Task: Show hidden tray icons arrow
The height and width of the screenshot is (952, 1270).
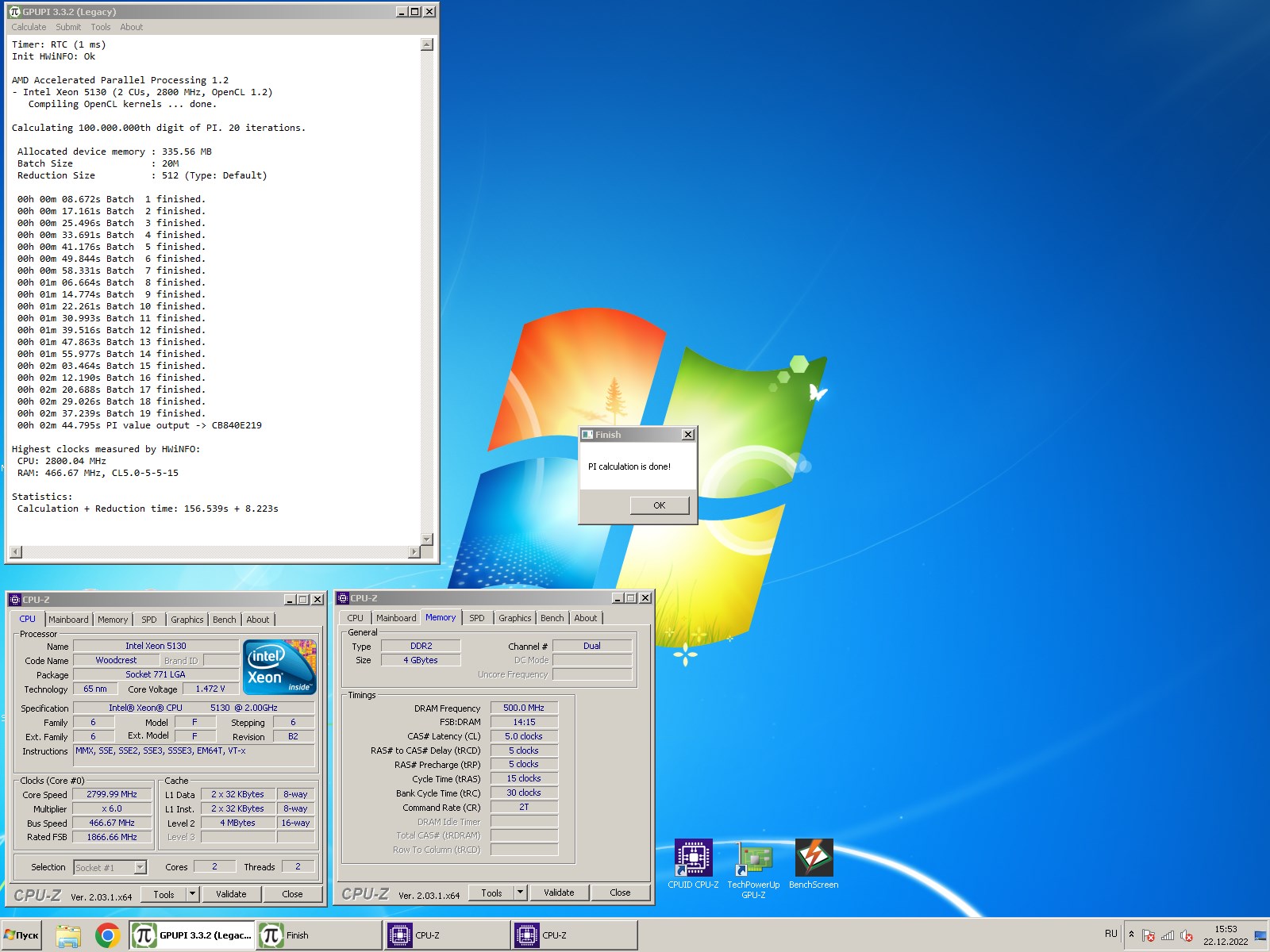Action: coord(1131,935)
